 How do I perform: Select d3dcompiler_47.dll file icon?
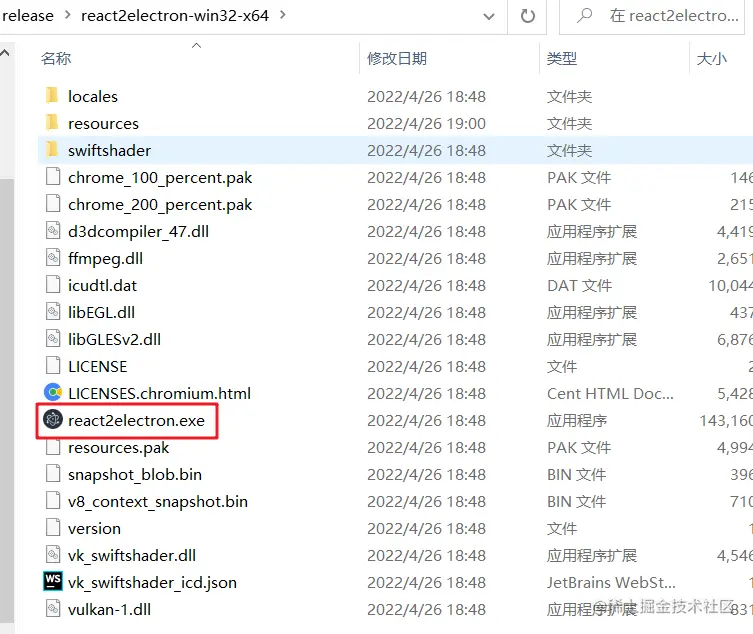pos(53,231)
